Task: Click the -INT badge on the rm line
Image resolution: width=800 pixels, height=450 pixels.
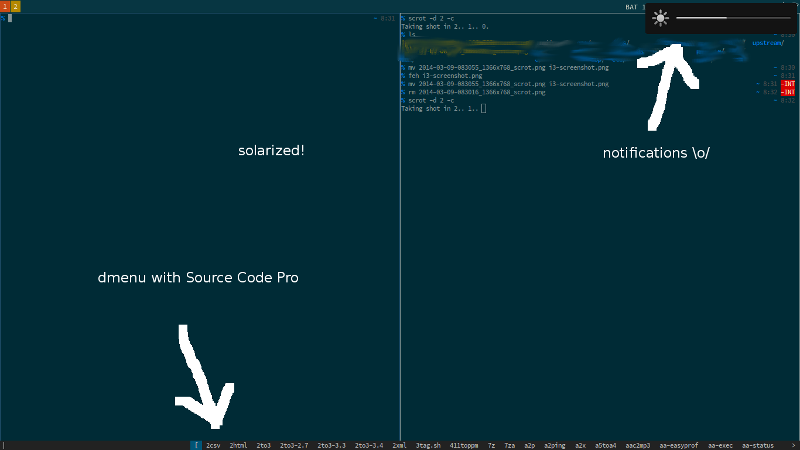Action: pyautogui.click(x=788, y=92)
